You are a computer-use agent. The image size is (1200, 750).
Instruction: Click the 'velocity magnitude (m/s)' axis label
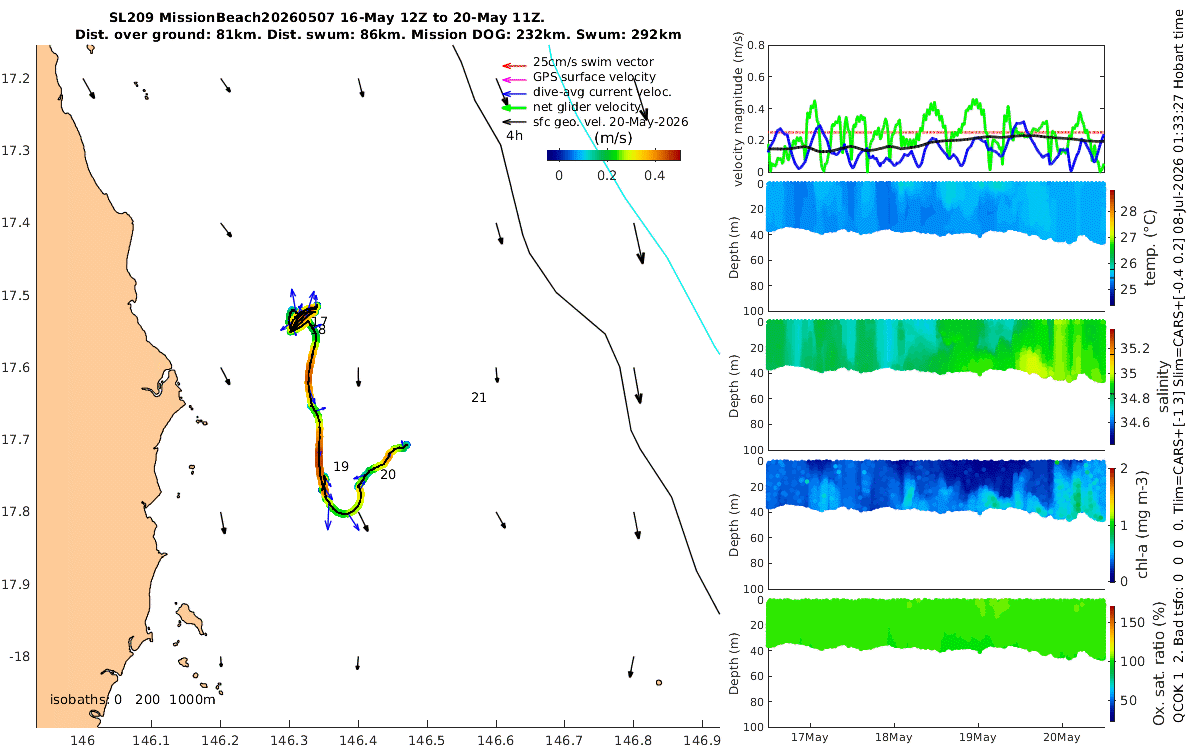[x=738, y=109]
